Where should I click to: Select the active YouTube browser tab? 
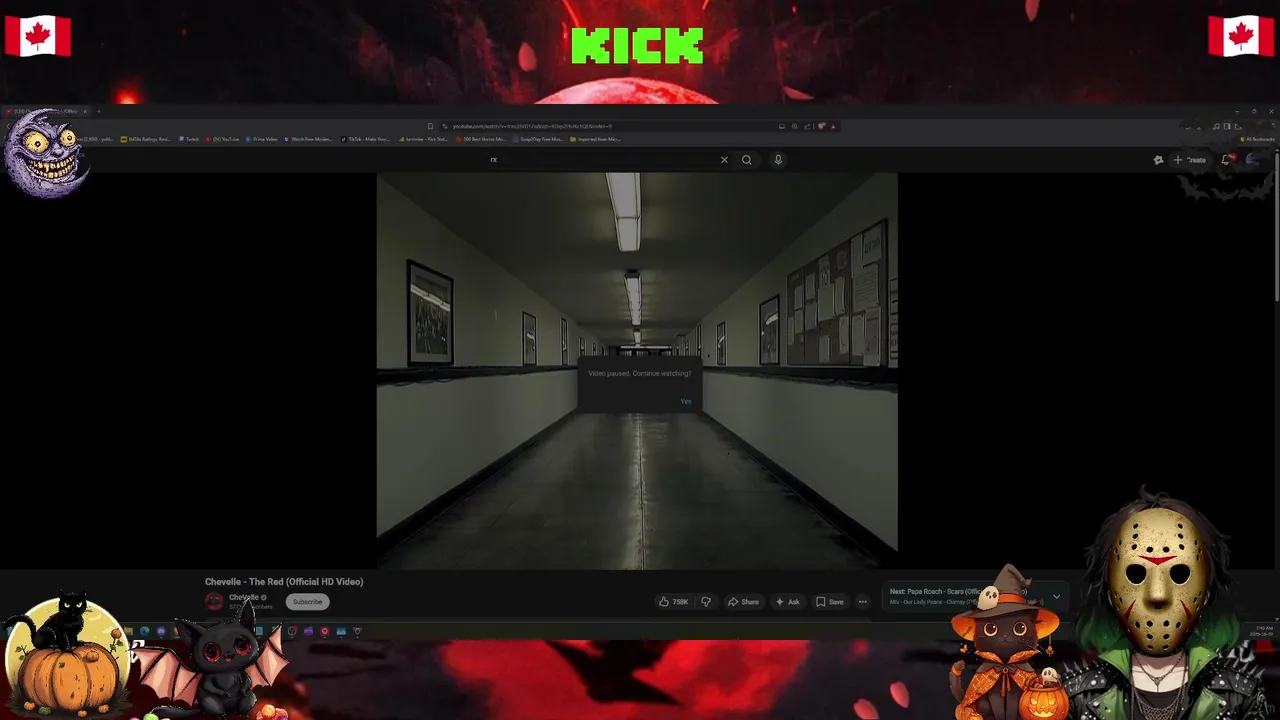pyautogui.click(x=45, y=111)
